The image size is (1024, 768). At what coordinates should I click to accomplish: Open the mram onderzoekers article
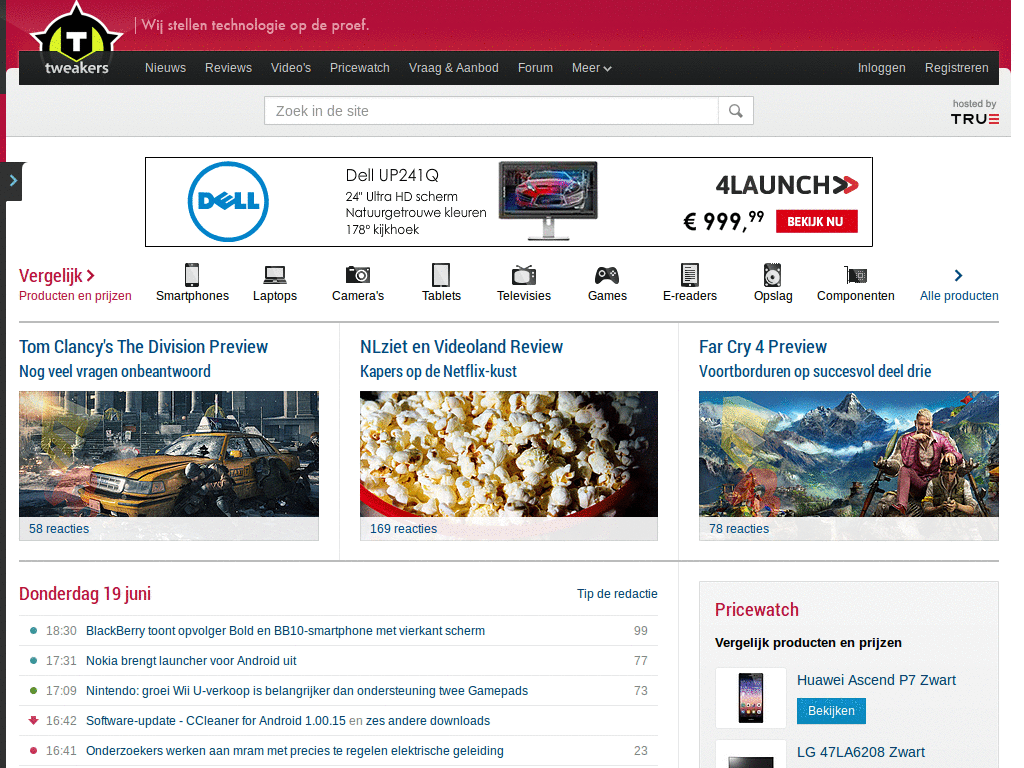click(x=295, y=751)
